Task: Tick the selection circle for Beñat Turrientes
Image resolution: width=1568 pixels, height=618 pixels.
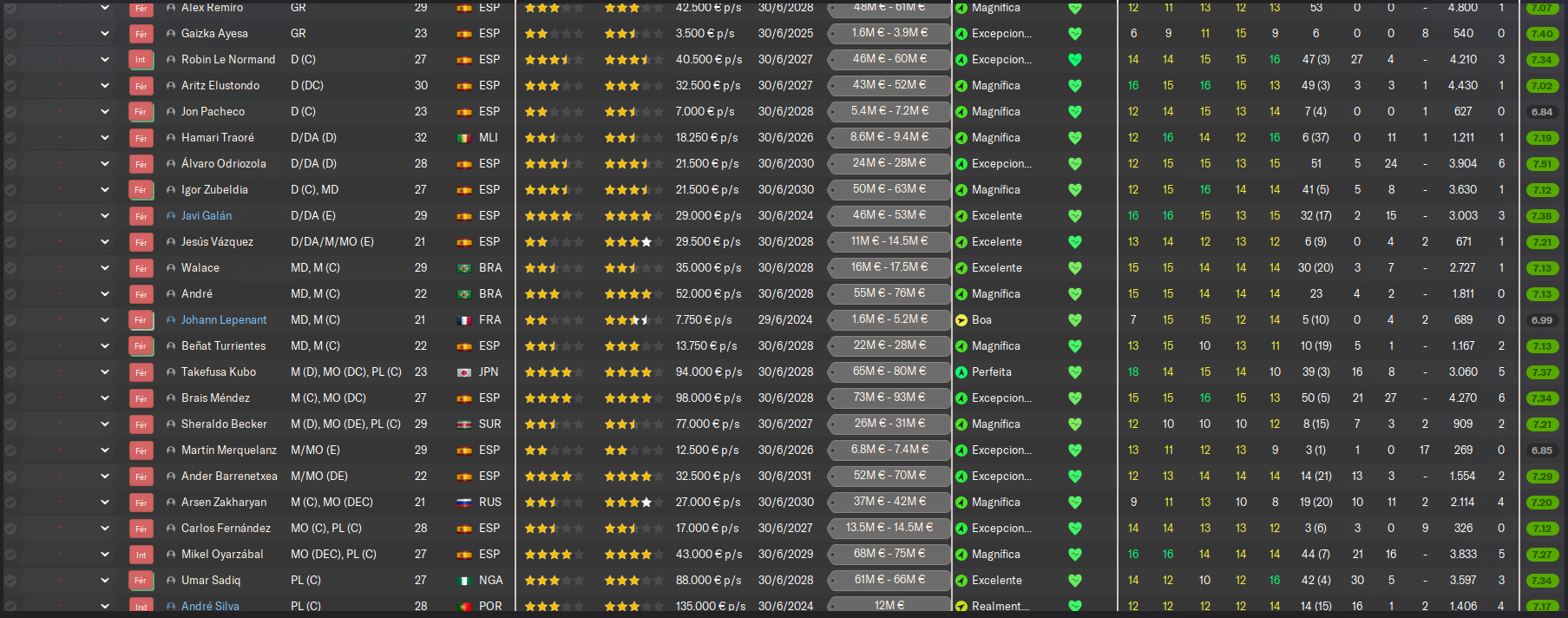Action: pos(10,346)
